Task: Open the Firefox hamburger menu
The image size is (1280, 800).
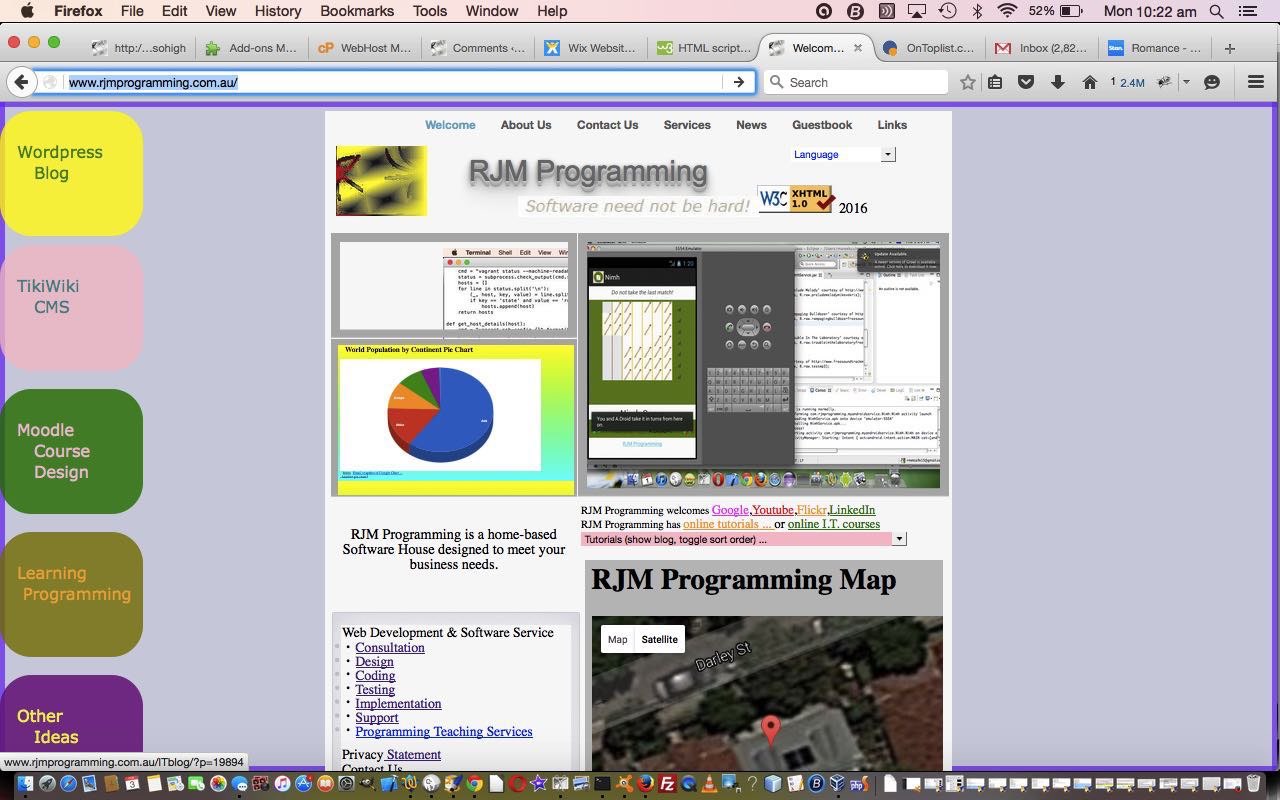Action: coord(1256,82)
